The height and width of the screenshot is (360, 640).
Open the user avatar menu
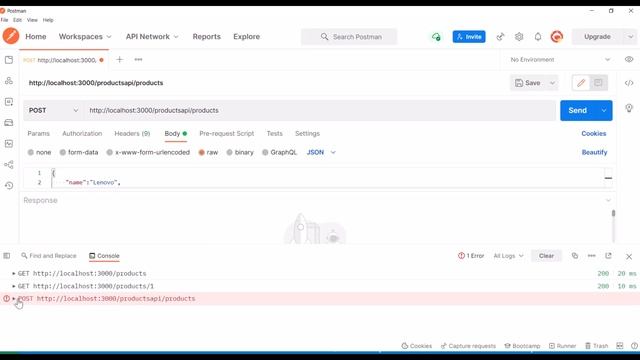(557, 37)
